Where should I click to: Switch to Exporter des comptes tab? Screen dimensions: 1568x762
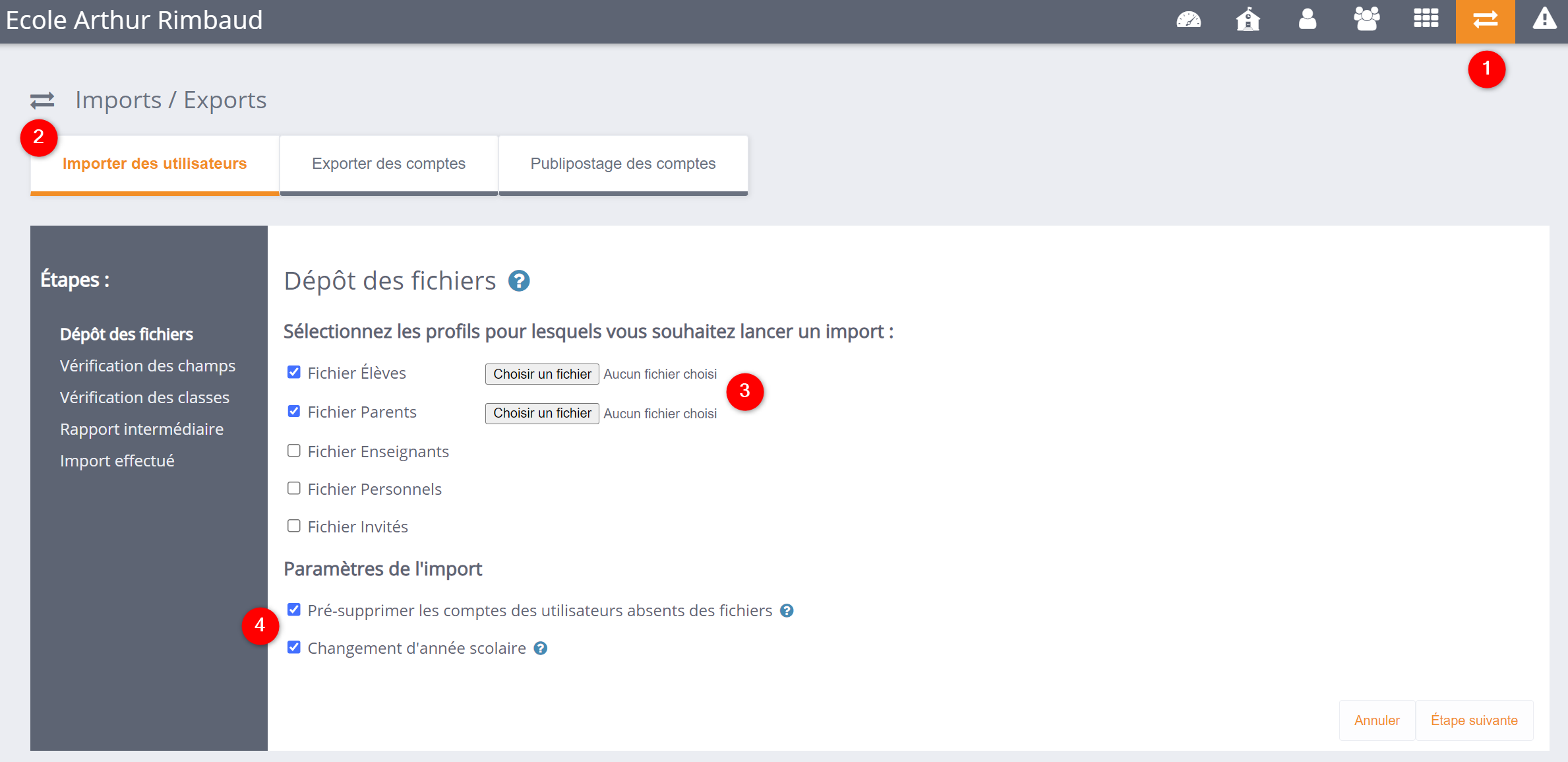pos(388,164)
